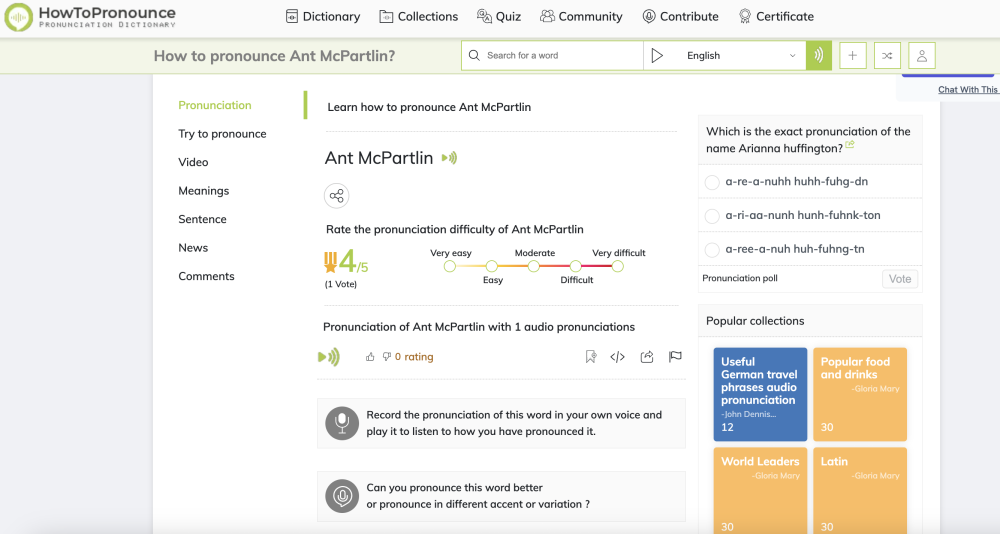This screenshot has height=534, width=1000.
Task: Rate difficulty as Difficult
Action: pos(575,266)
